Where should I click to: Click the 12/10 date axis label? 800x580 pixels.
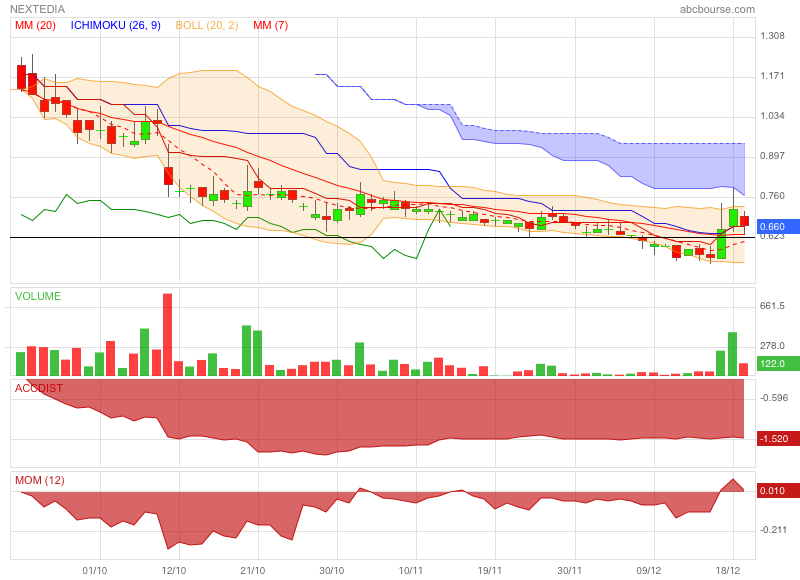(174, 570)
